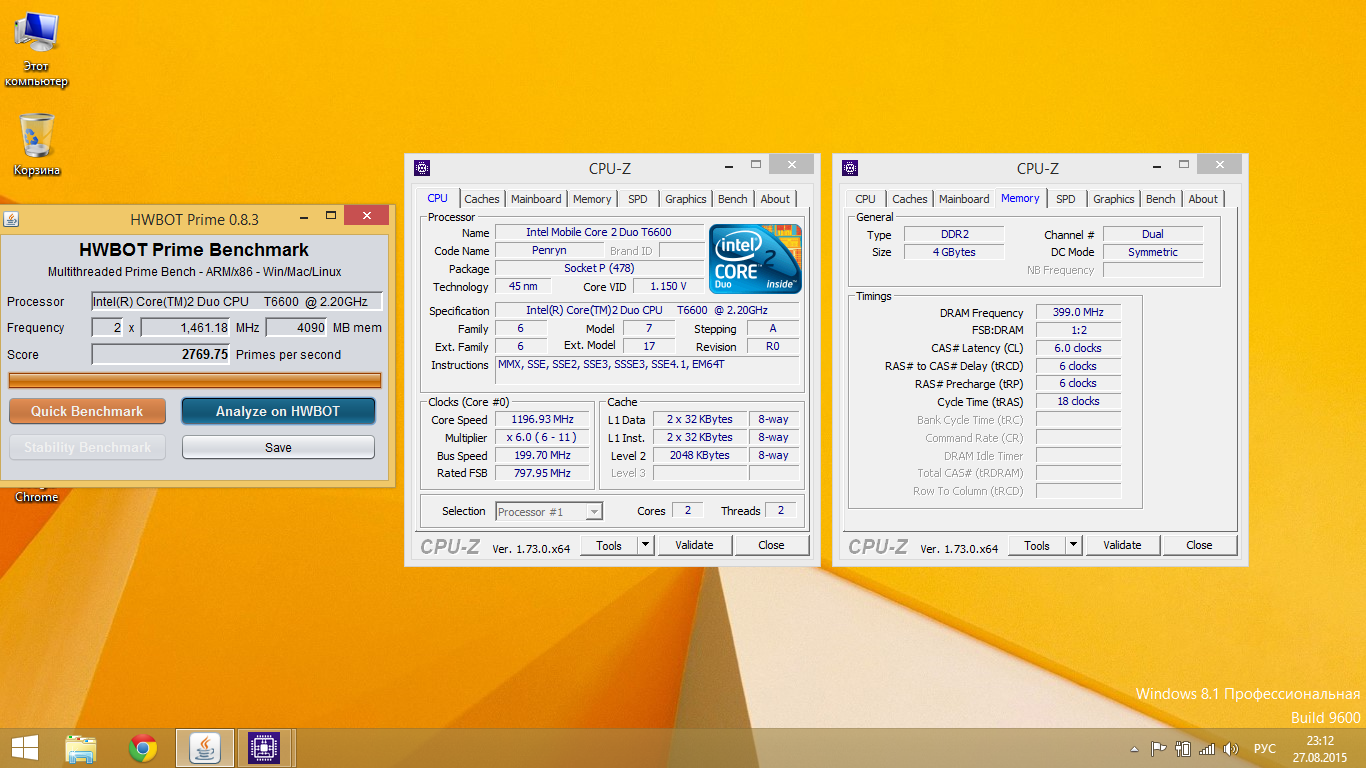1366x768 pixels.
Task: Click Analyze on HWBOT button
Action: tap(278, 411)
